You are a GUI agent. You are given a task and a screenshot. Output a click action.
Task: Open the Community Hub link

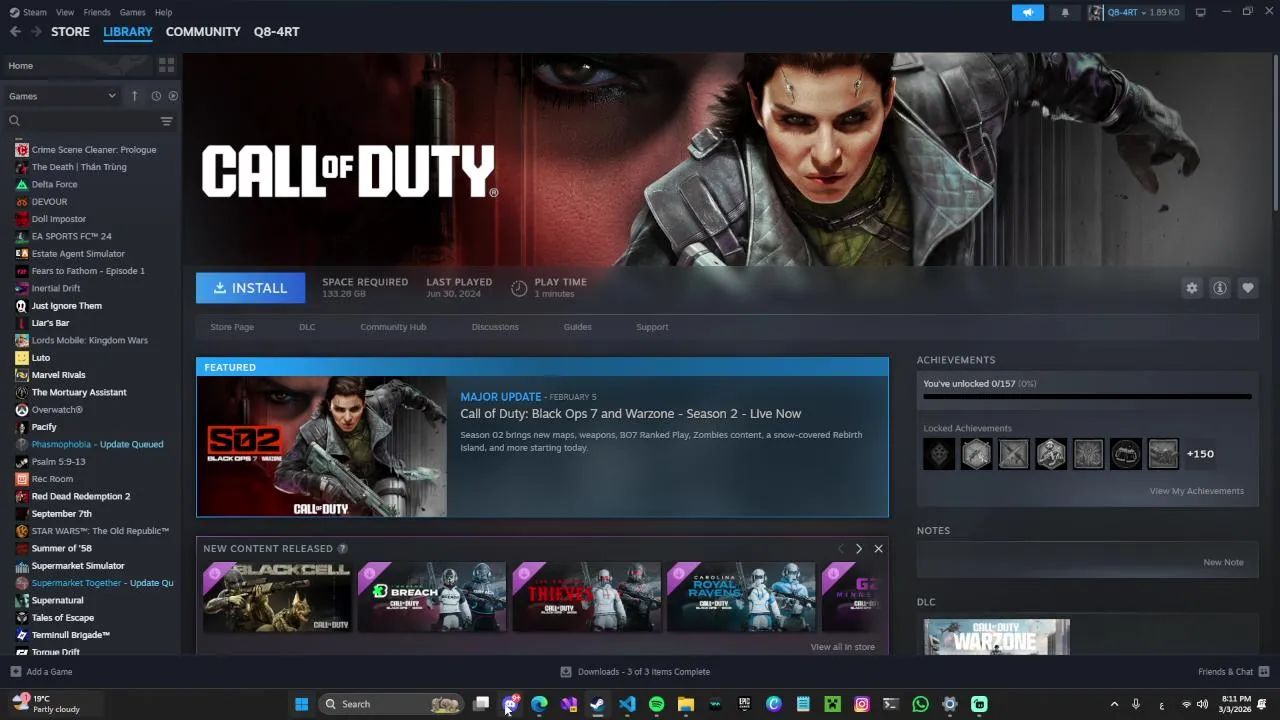pyautogui.click(x=393, y=327)
